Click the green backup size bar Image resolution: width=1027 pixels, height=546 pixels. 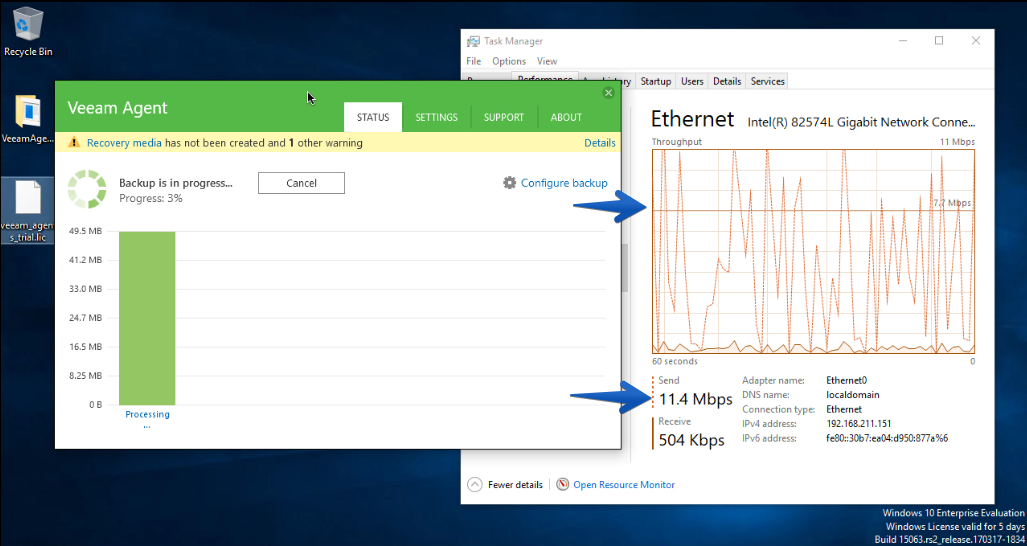(147, 318)
